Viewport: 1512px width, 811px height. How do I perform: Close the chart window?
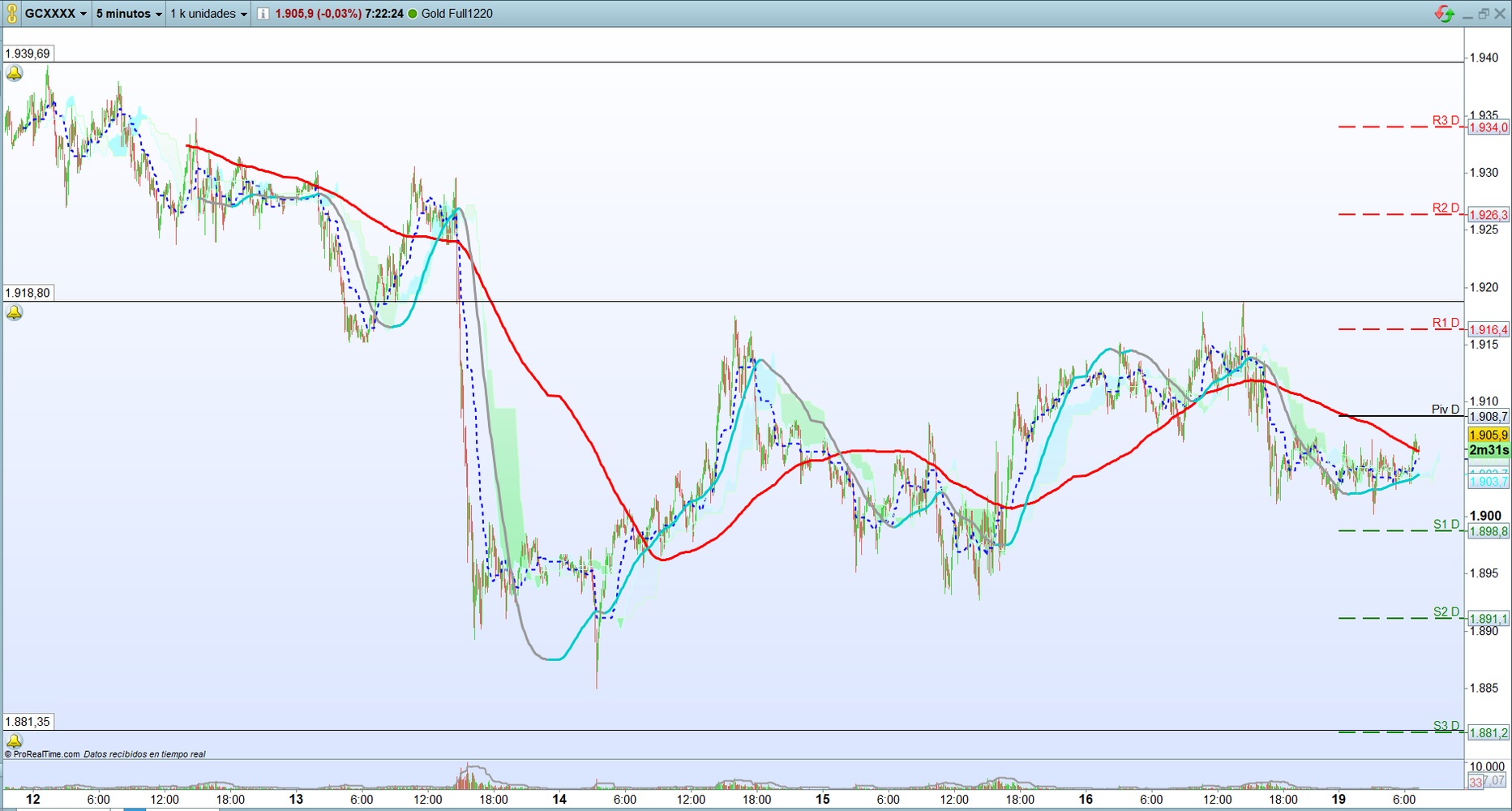1500,14
